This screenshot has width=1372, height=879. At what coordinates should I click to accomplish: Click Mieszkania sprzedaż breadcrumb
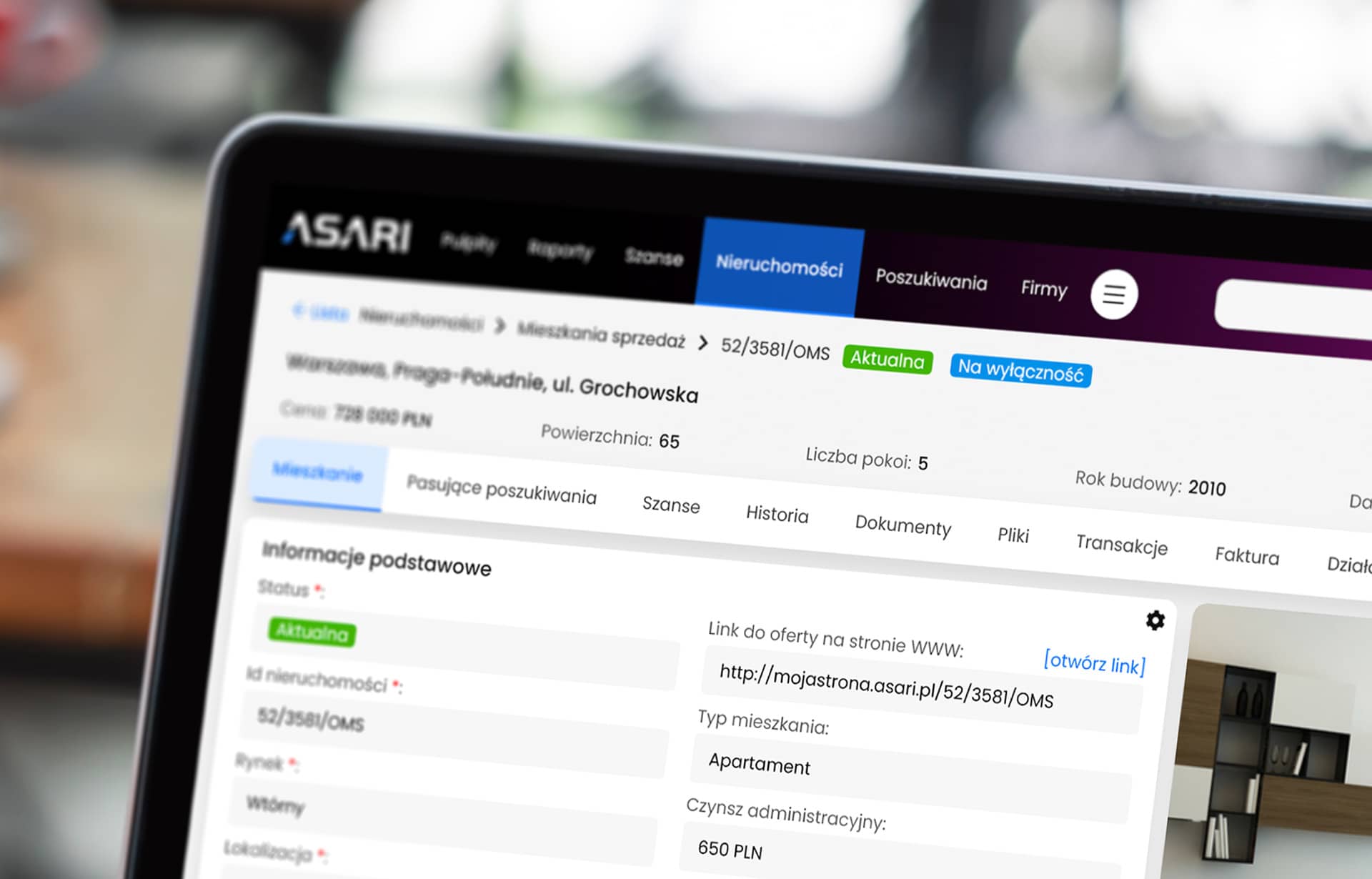(x=601, y=335)
